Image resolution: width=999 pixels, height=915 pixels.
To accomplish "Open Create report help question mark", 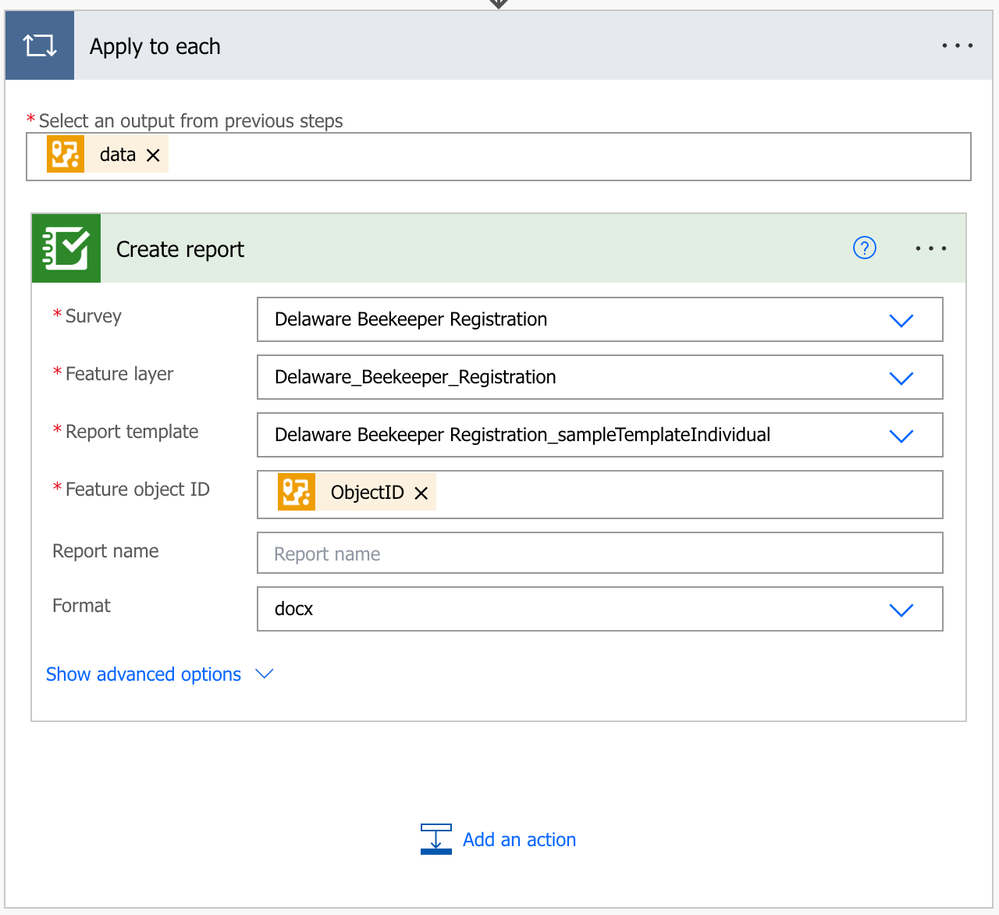I will (864, 248).
